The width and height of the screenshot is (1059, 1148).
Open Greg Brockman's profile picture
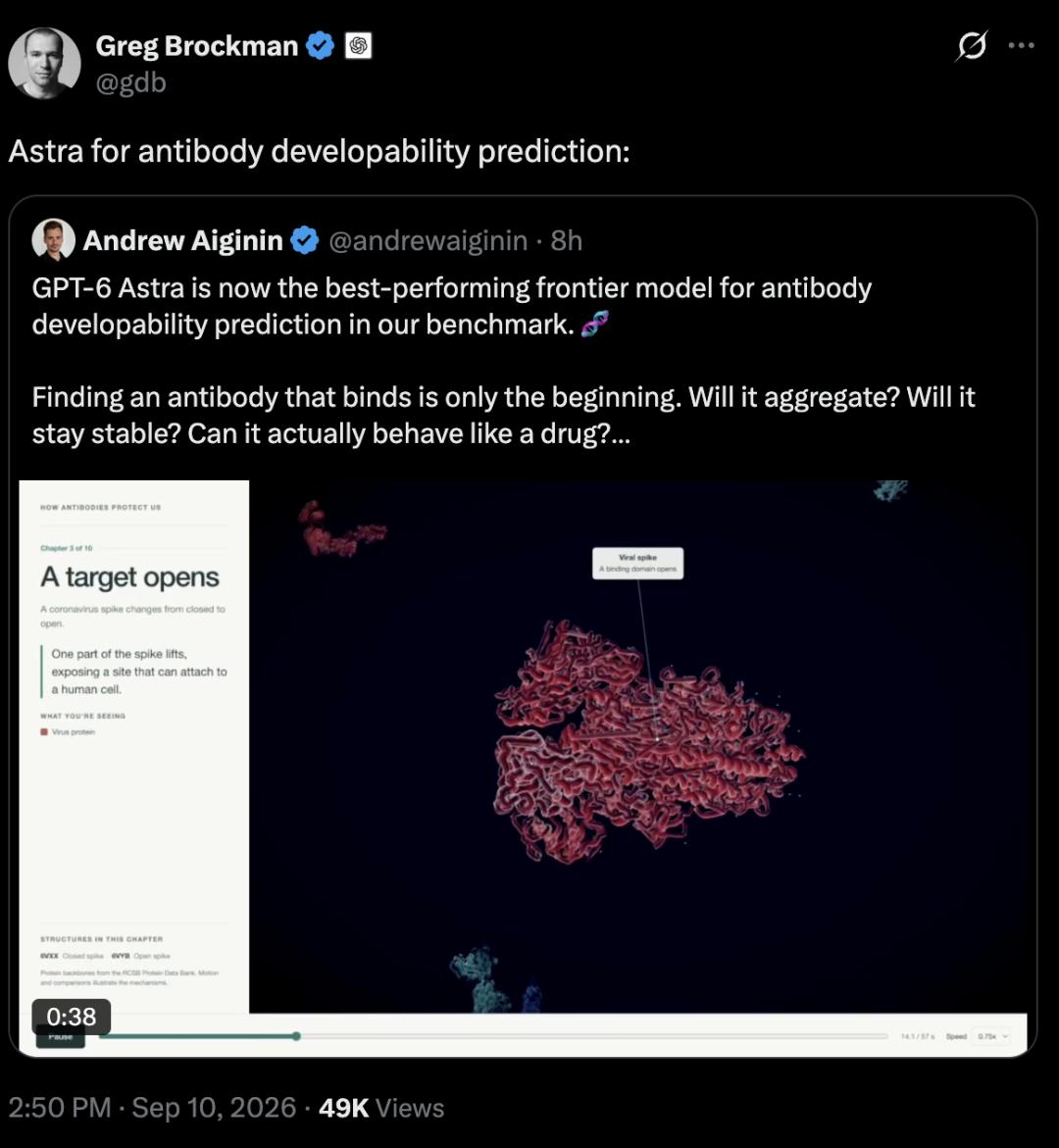[x=44, y=63]
